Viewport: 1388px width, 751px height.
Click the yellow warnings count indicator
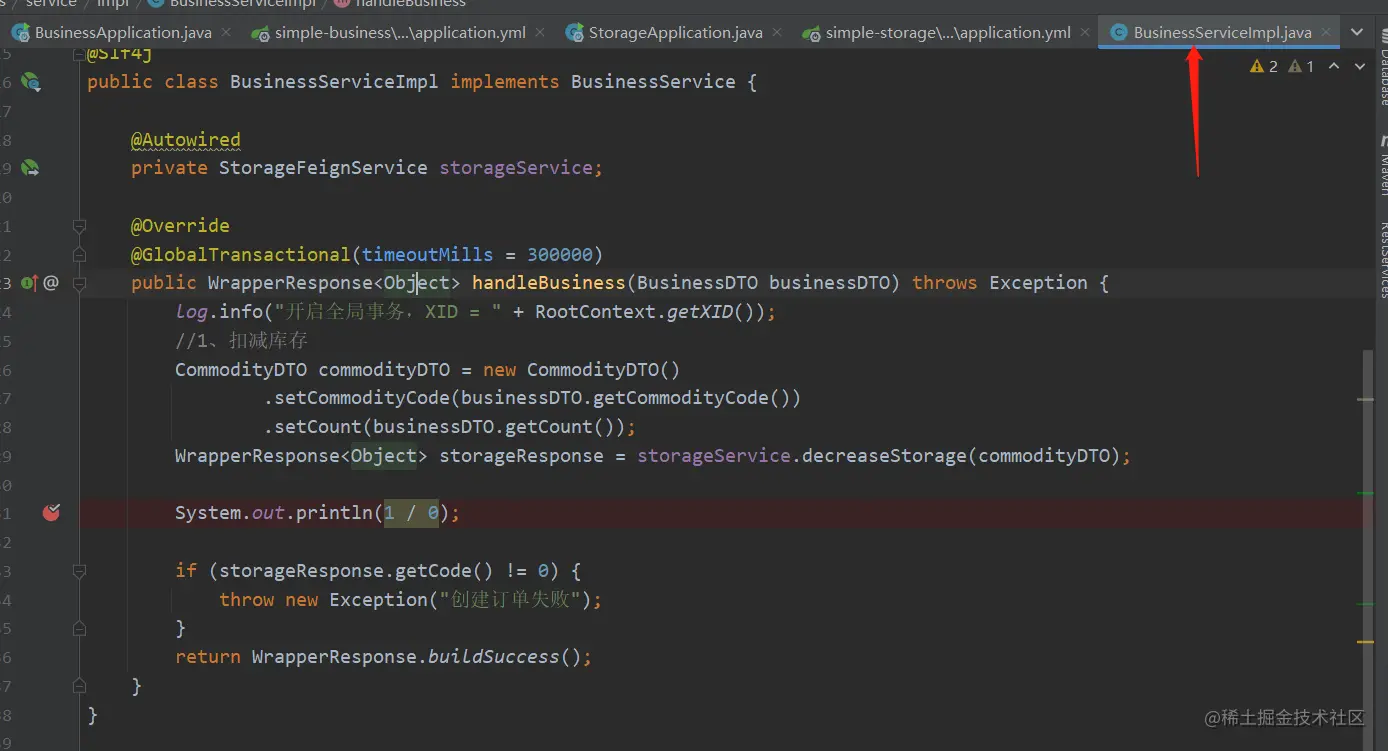point(1264,66)
